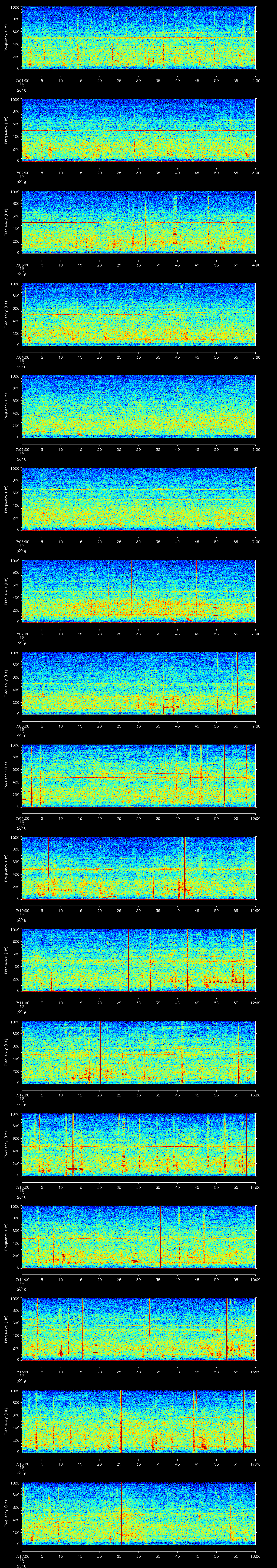
Task: Click Frequency (Hz) label of 7:01:00 plot
Action: point(6,38)
